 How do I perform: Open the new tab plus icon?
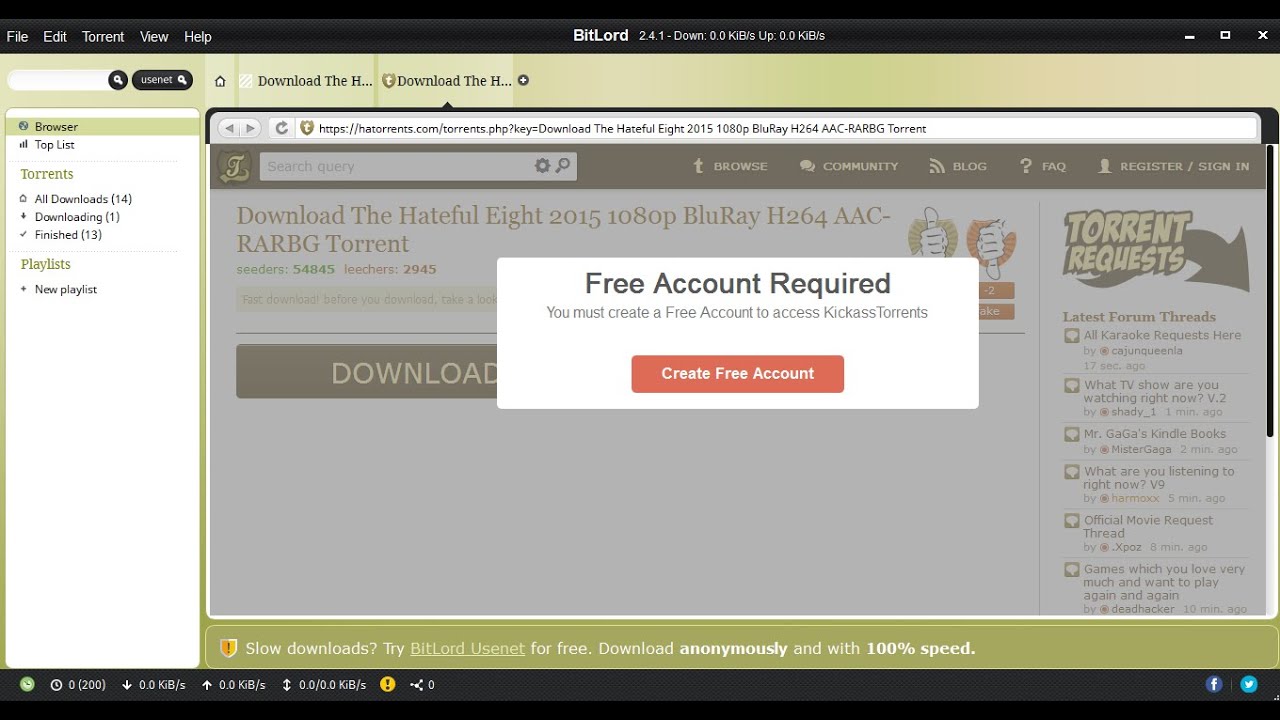(x=523, y=81)
